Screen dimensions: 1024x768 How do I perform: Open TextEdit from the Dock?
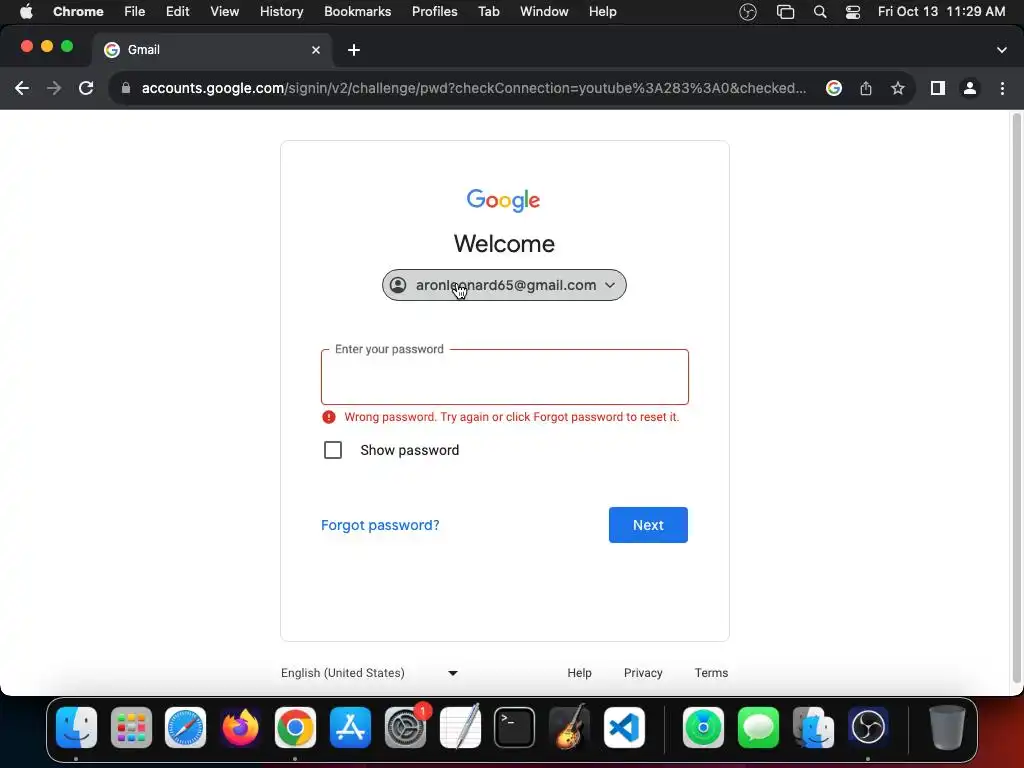[x=460, y=727]
